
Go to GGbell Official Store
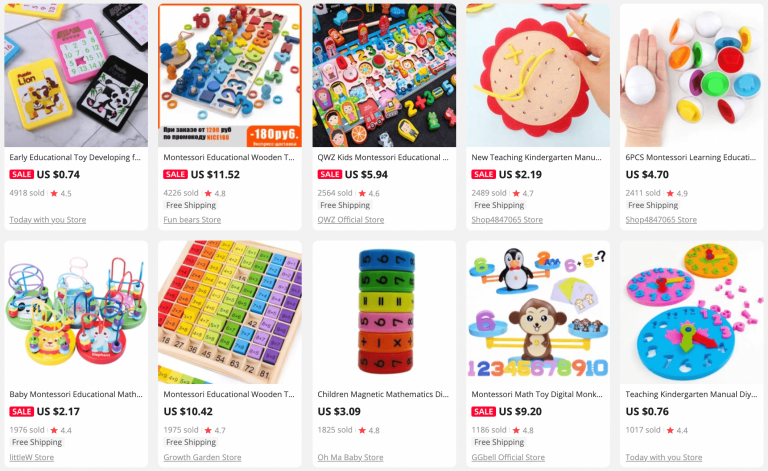(508, 457)
